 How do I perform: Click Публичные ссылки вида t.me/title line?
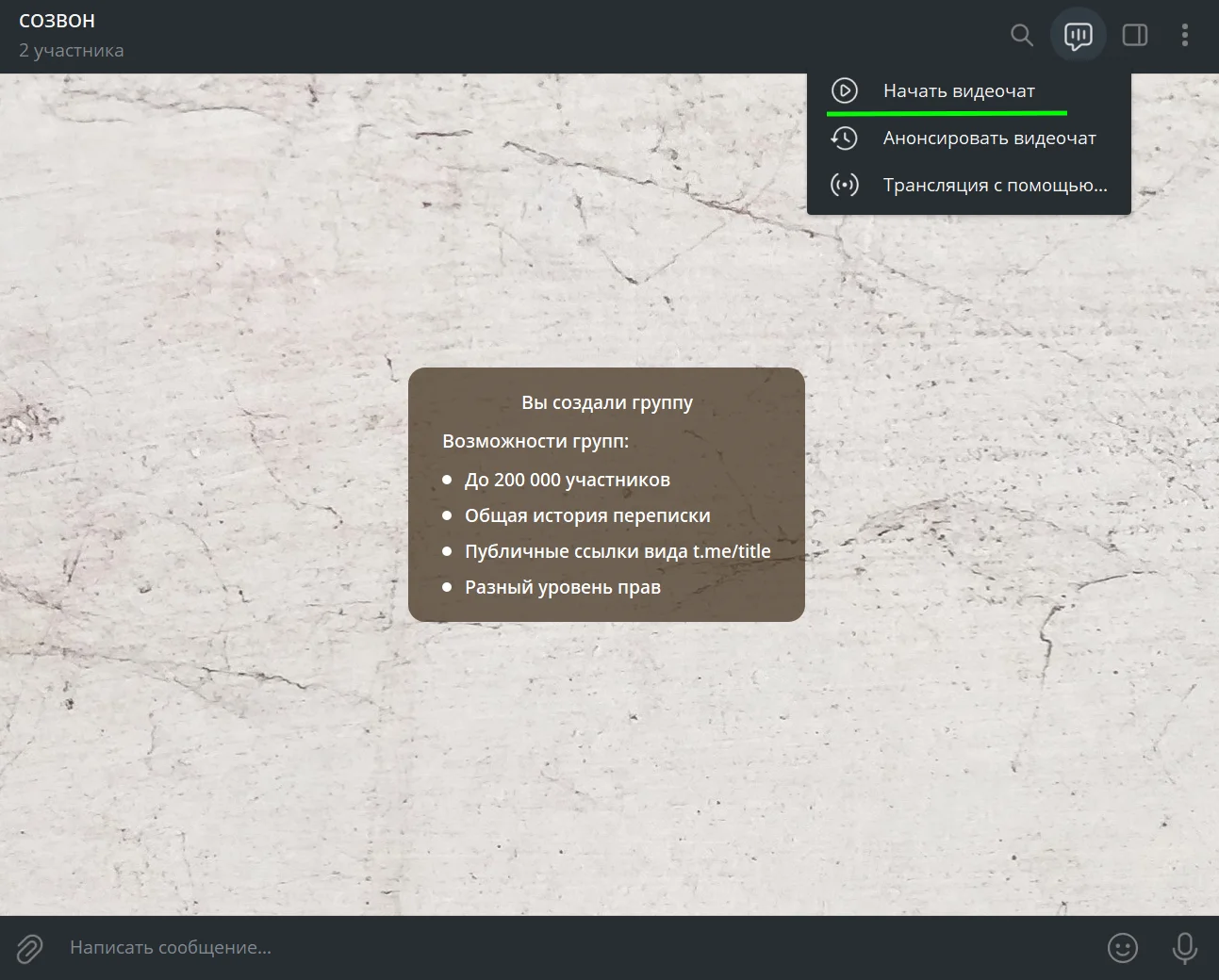point(618,551)
